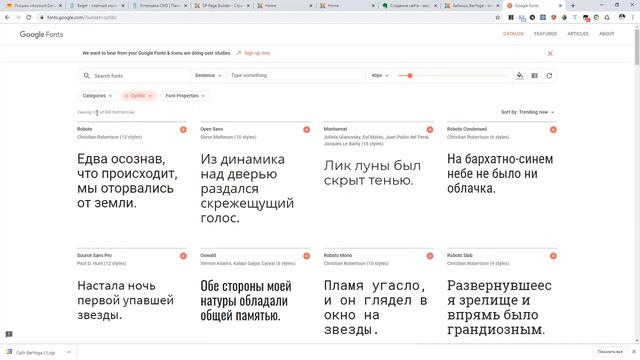The width and height of the screenshot is (640, 360).
Task: Open the Chrome three-dot menu
Action: coord(633,18)
